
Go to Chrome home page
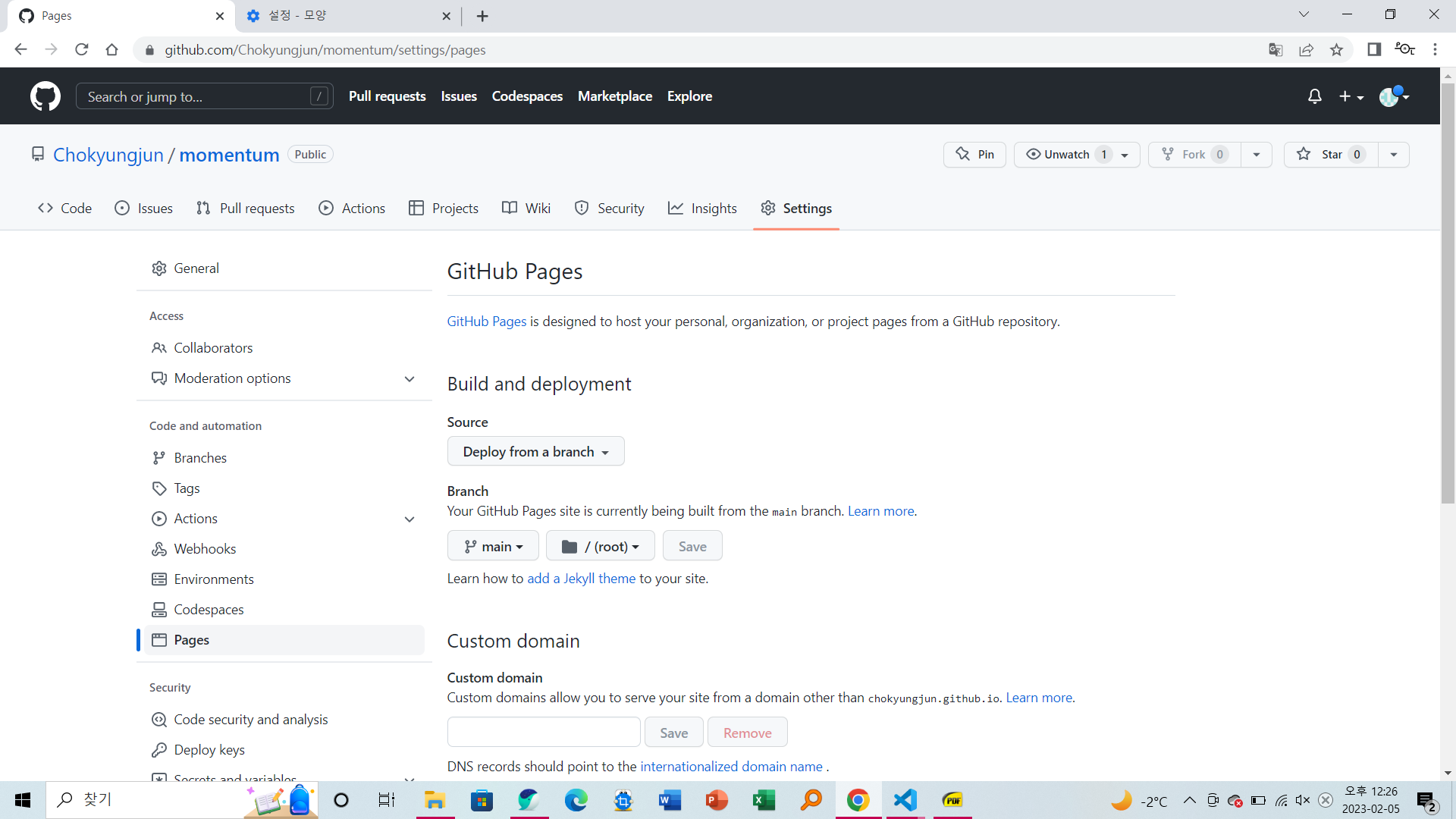pos(112,49)
